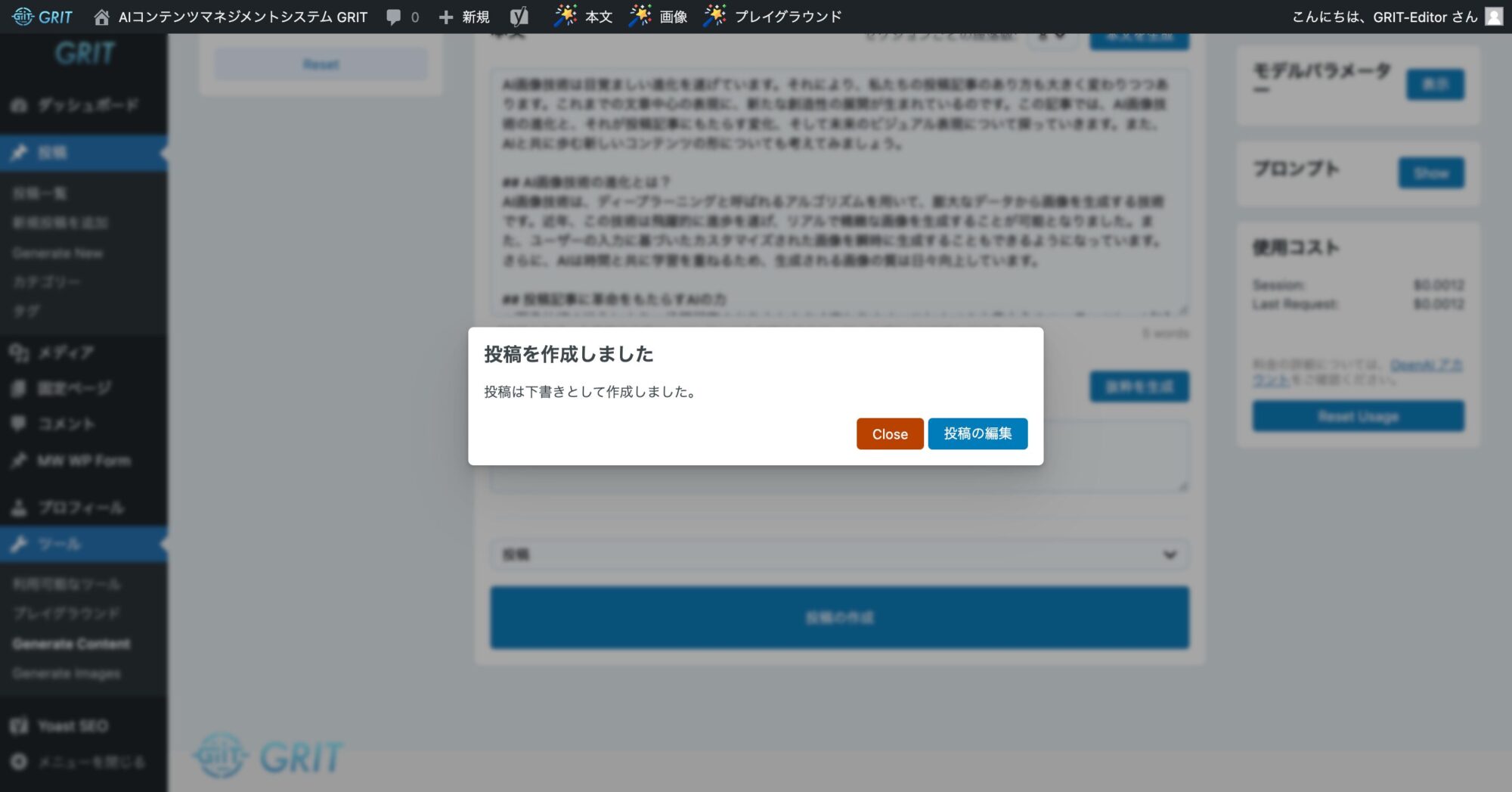1512x792 pixels.
Task: Open メディア in the sidebar
Action: (65, 353)
